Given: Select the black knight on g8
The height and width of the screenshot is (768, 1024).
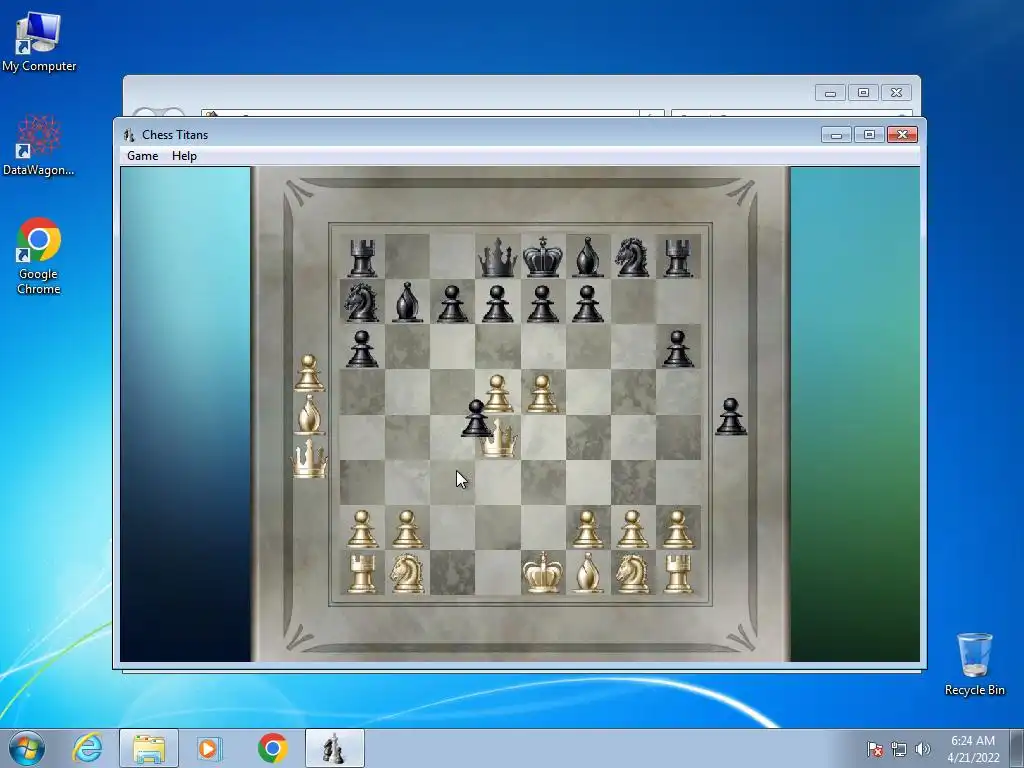Looking at the screenshot, I should click(x=632, y=257).
